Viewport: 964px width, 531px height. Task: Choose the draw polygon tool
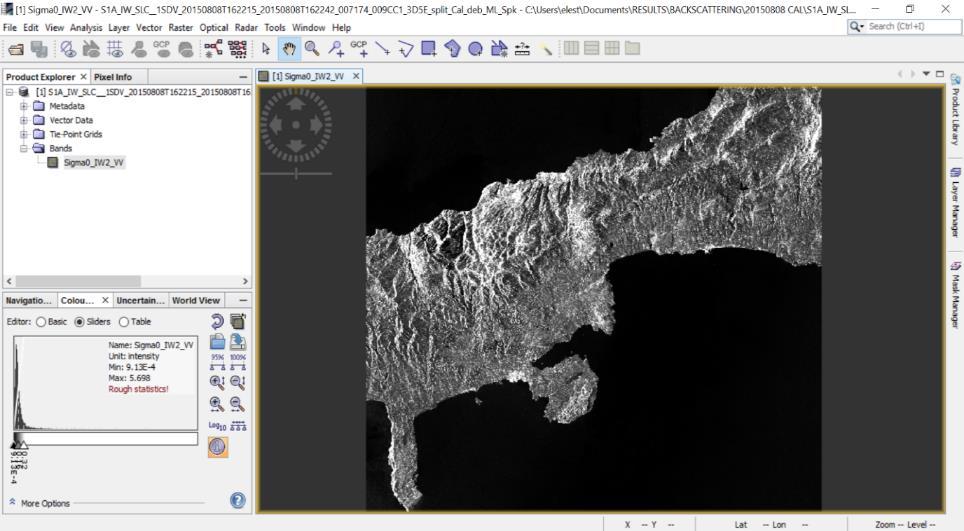pyautogui.click(x=452, y=49)
